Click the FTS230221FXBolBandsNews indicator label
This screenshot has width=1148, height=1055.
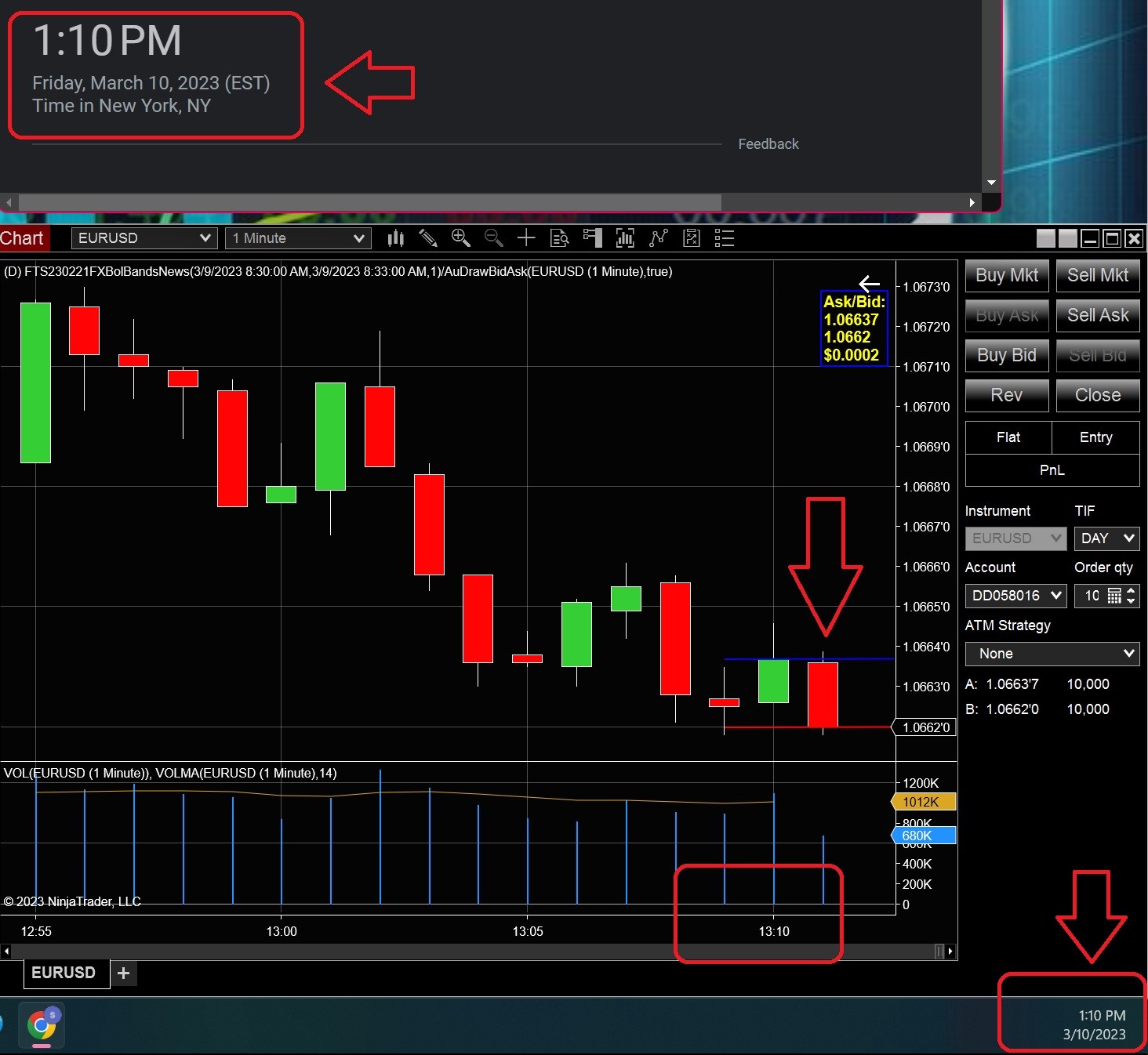click(x=338, y=272)
